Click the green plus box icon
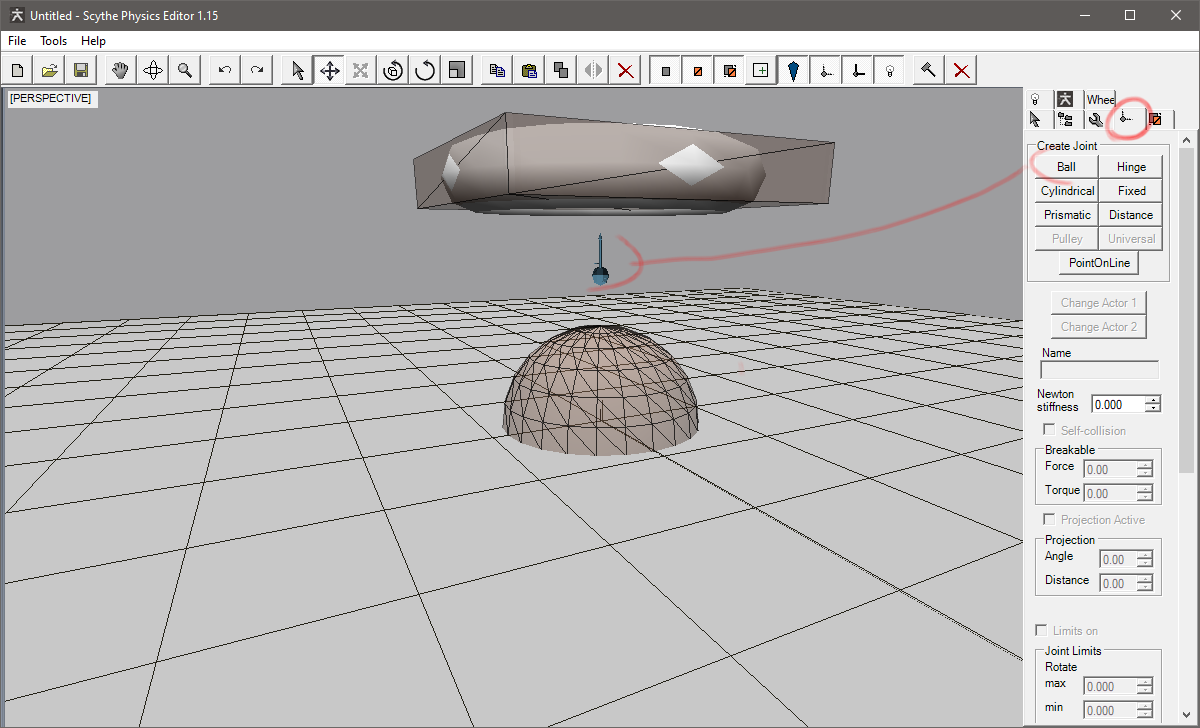Viewport: 1200px width, 728px height. pyautogui.click(x=761, y=70)
